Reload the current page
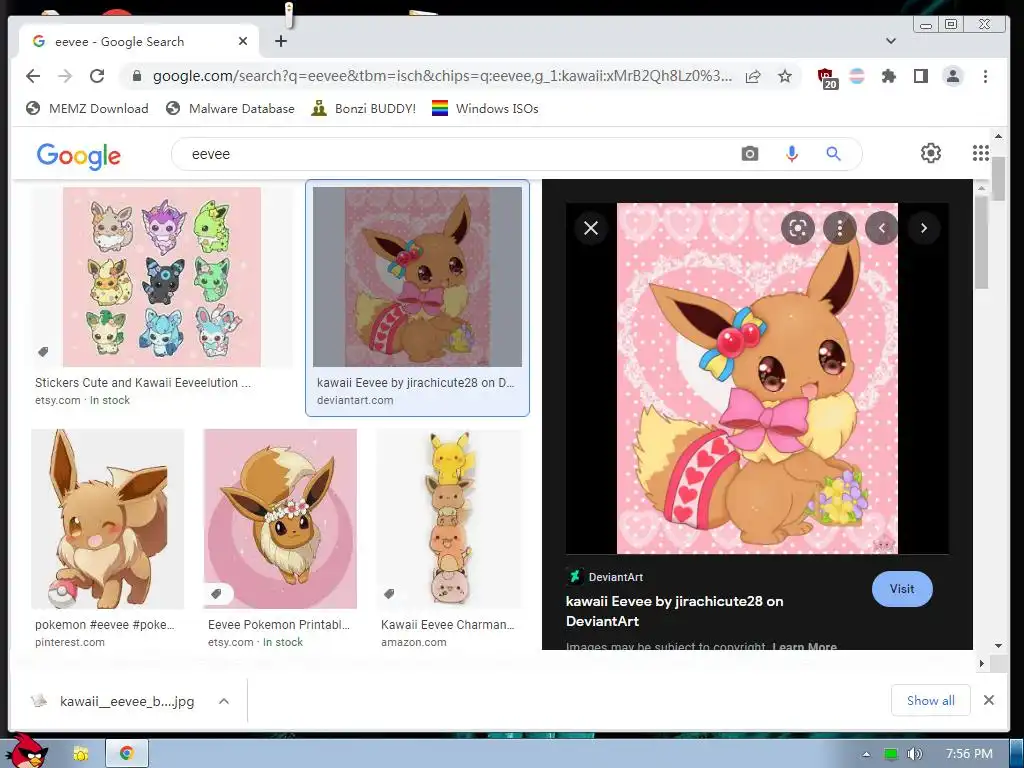The width and height of the screenshot is (1024, 768). 97,76
